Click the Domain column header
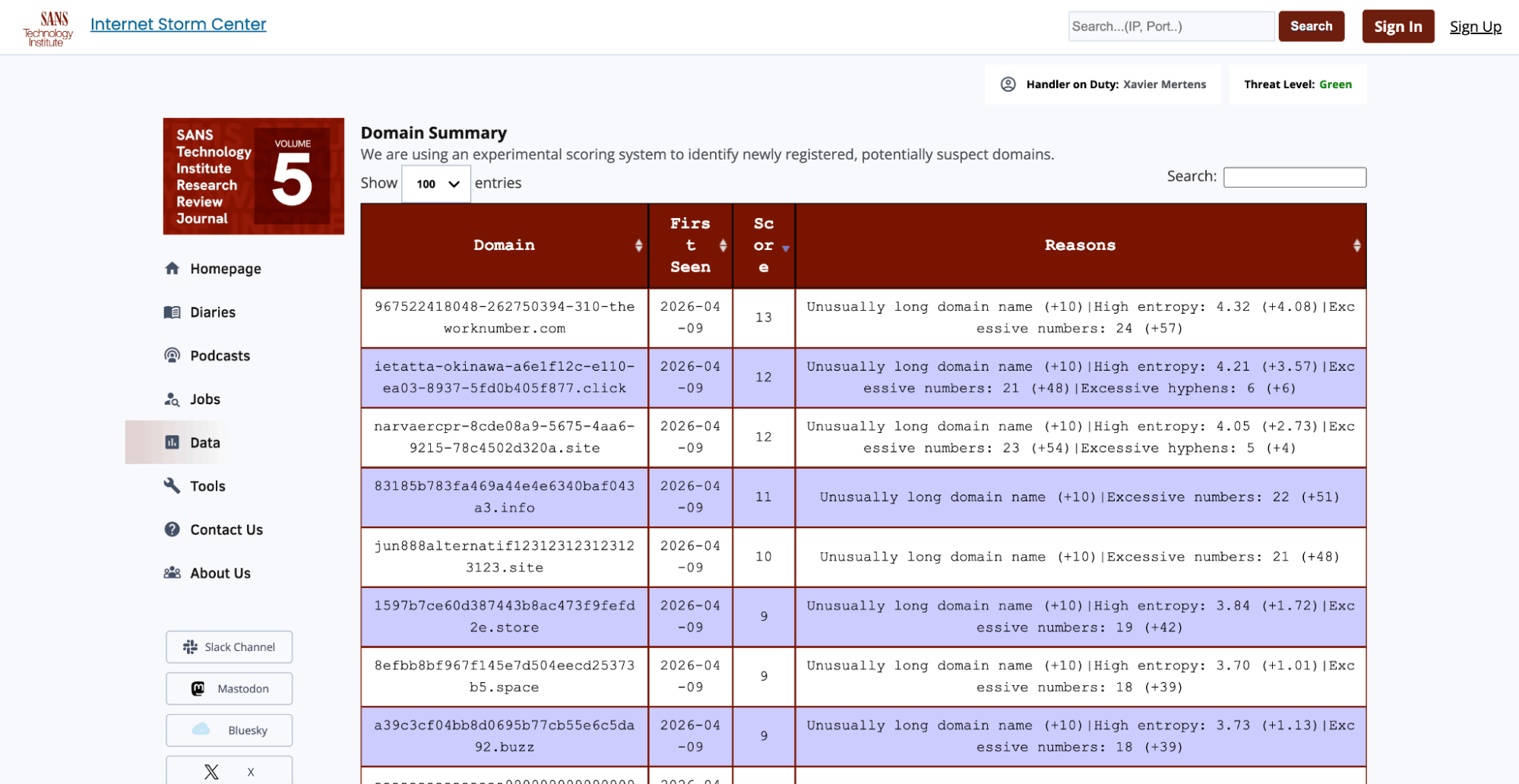 [x=505, y=245]
